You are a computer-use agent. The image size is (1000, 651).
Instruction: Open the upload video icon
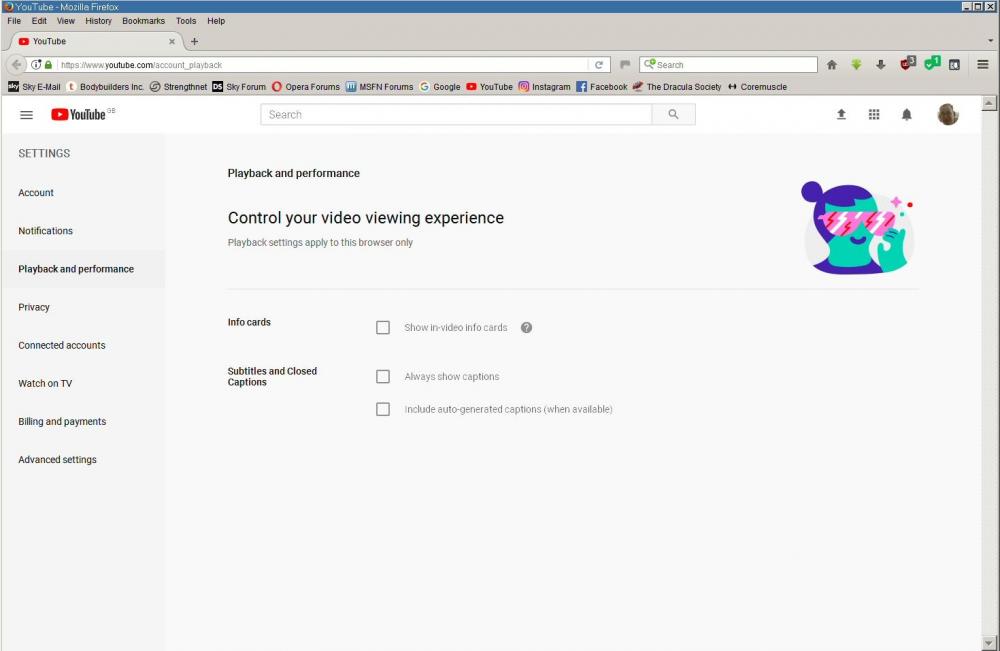click(841, 114)
